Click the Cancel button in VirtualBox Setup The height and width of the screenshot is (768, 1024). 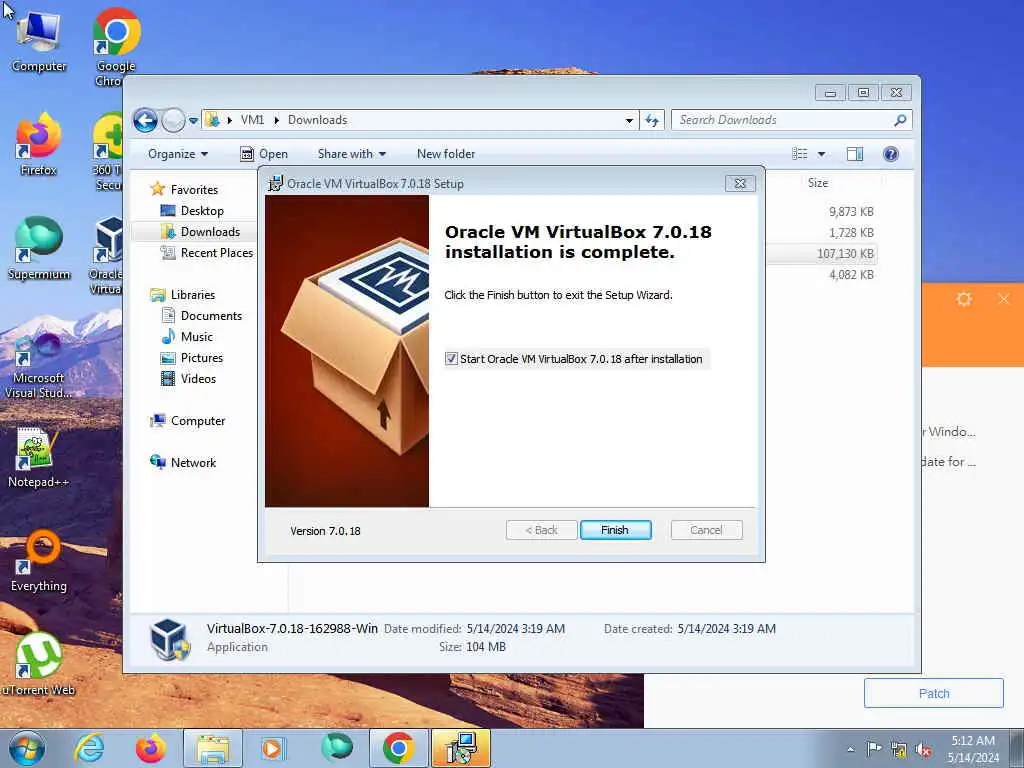(706, 530)
